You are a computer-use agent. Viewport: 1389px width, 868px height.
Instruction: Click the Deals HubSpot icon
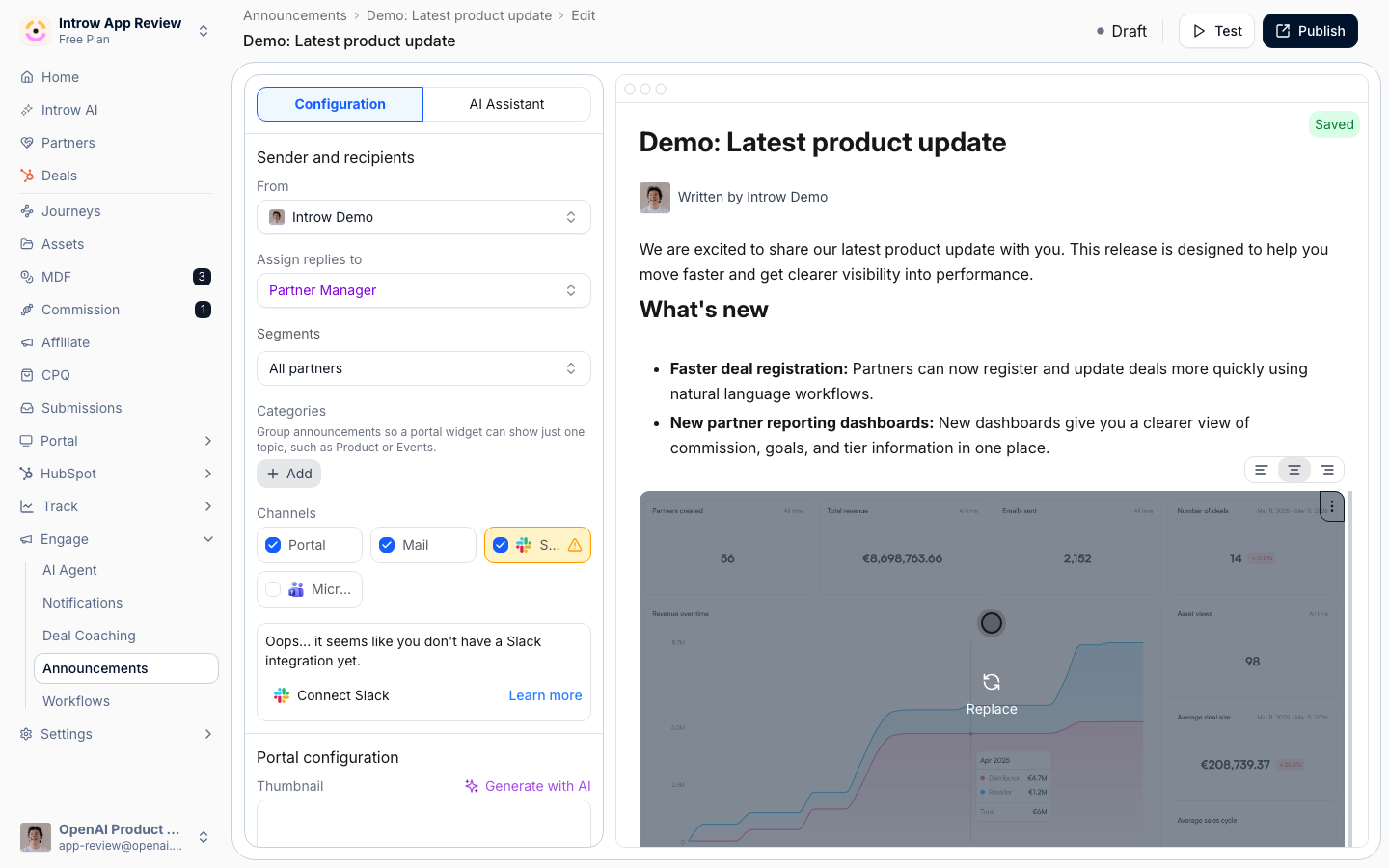tap(27, 176)
